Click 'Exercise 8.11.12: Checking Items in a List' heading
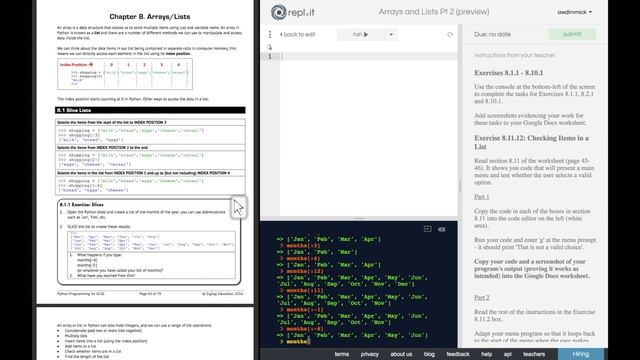This screenshot has height=360, width=640. point(531,142)
